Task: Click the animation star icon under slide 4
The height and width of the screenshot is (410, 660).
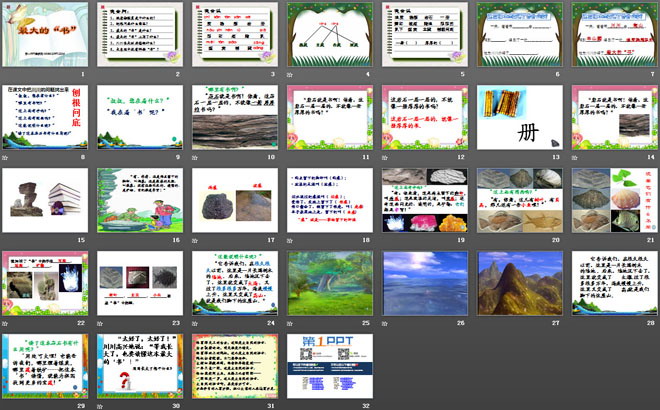Action: (x=290, y=74)
